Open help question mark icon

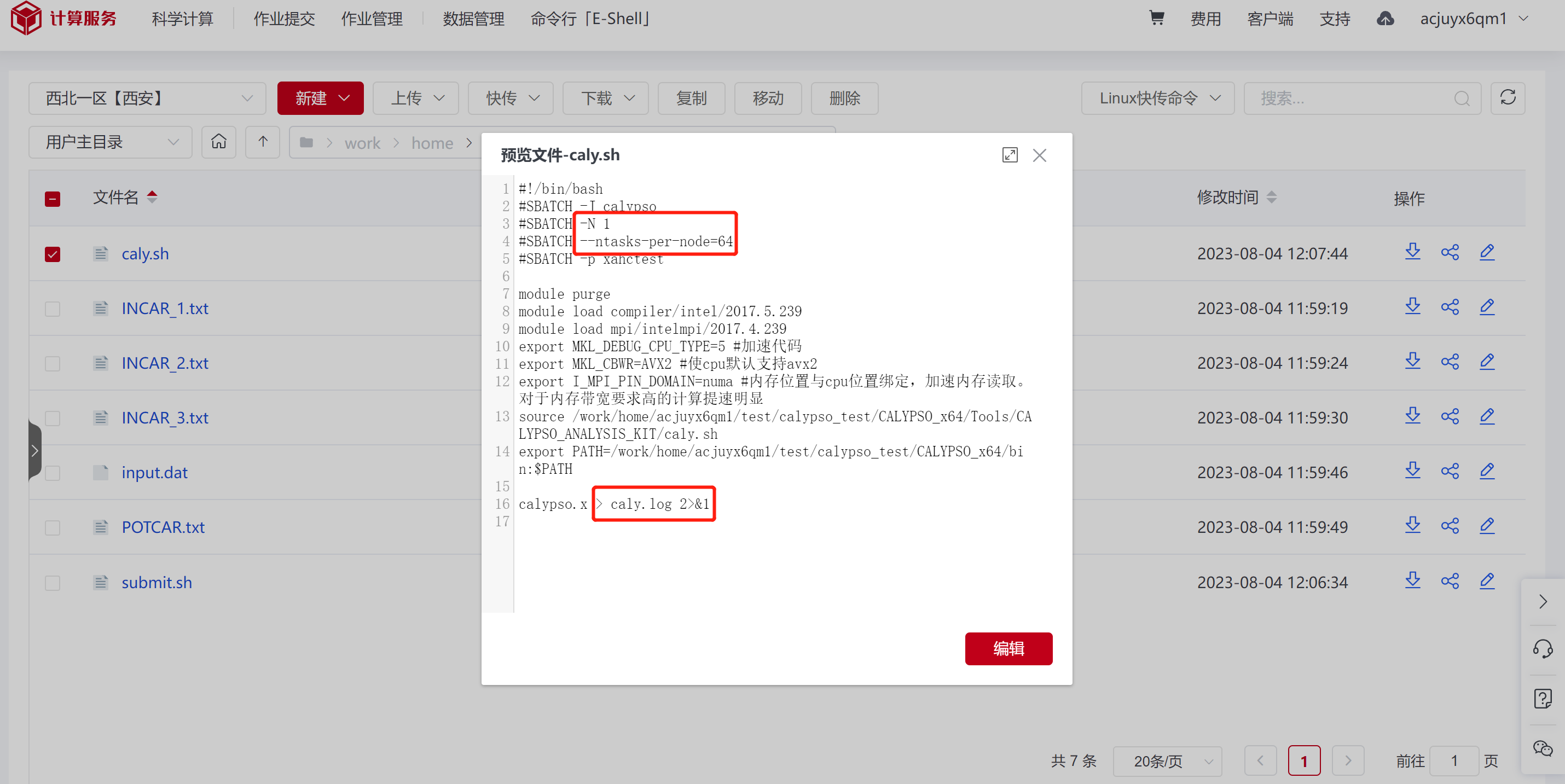pos(1543,698)
